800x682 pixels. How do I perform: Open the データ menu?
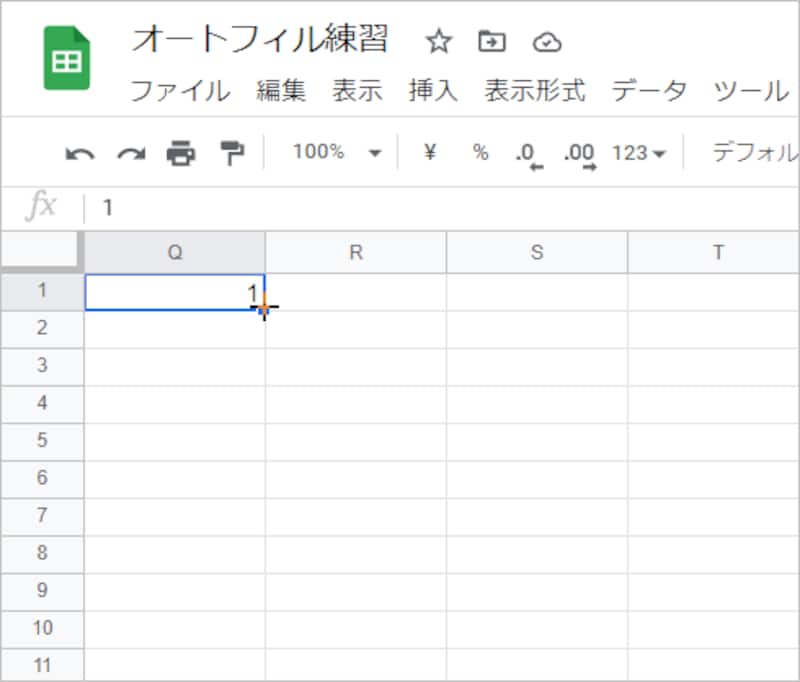pos(649,91)
